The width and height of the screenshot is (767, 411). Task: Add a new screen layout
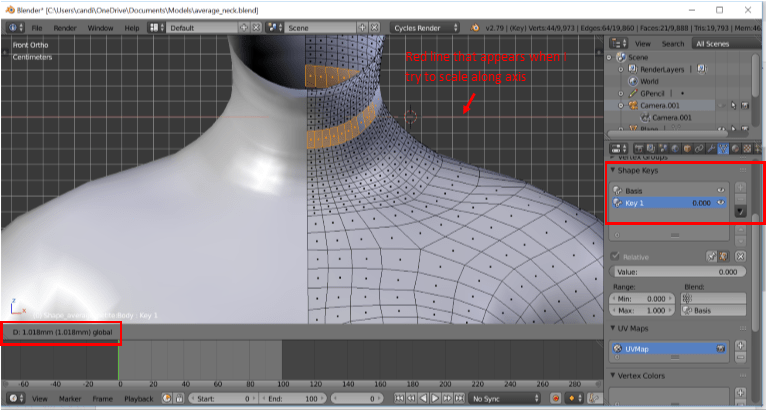(x=244, y=28)
